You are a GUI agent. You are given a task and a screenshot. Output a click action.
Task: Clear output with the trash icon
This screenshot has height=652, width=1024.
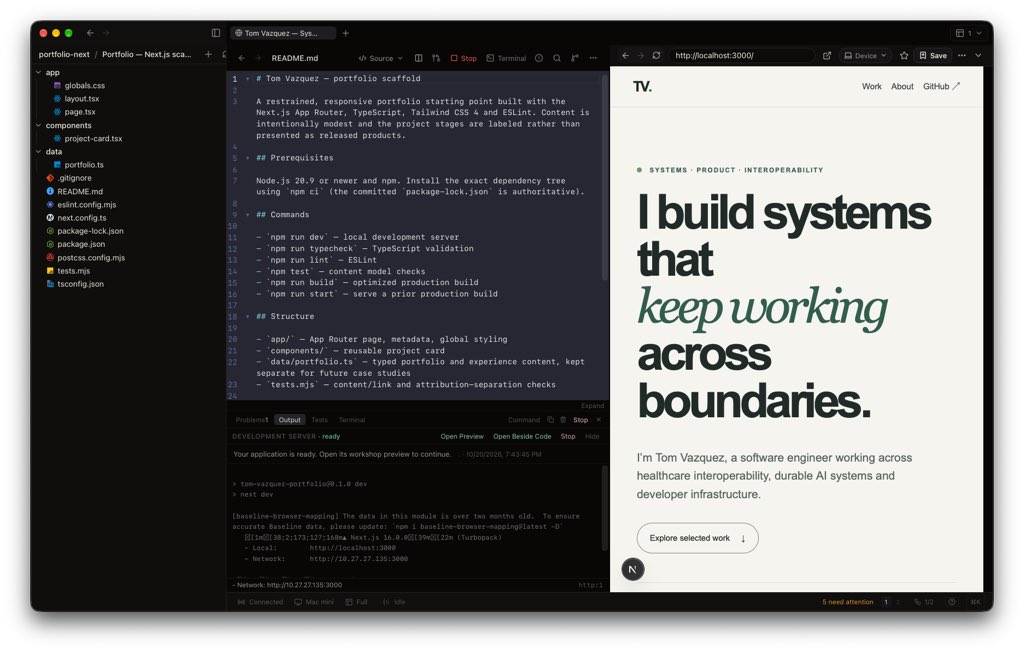[x=563, y=420]
